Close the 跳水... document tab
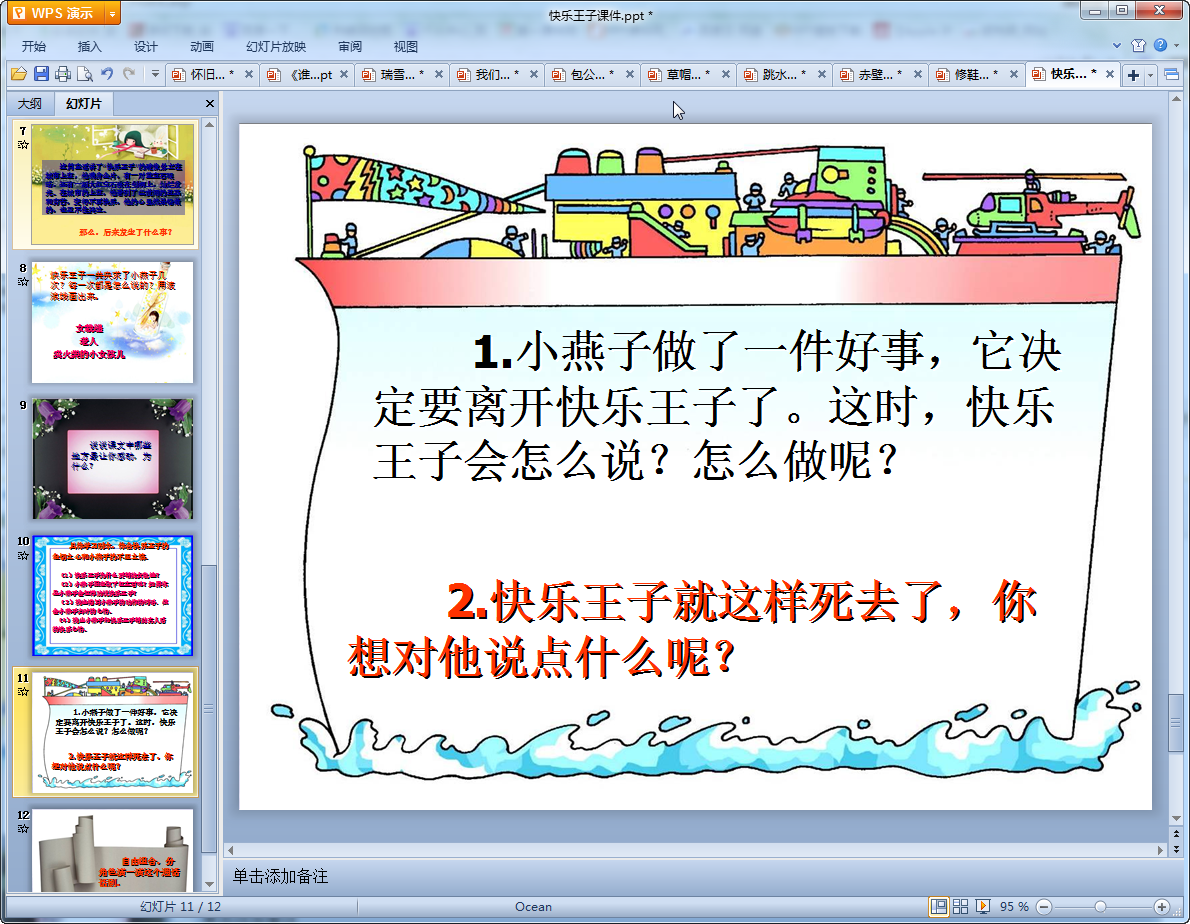 [821, 74]
